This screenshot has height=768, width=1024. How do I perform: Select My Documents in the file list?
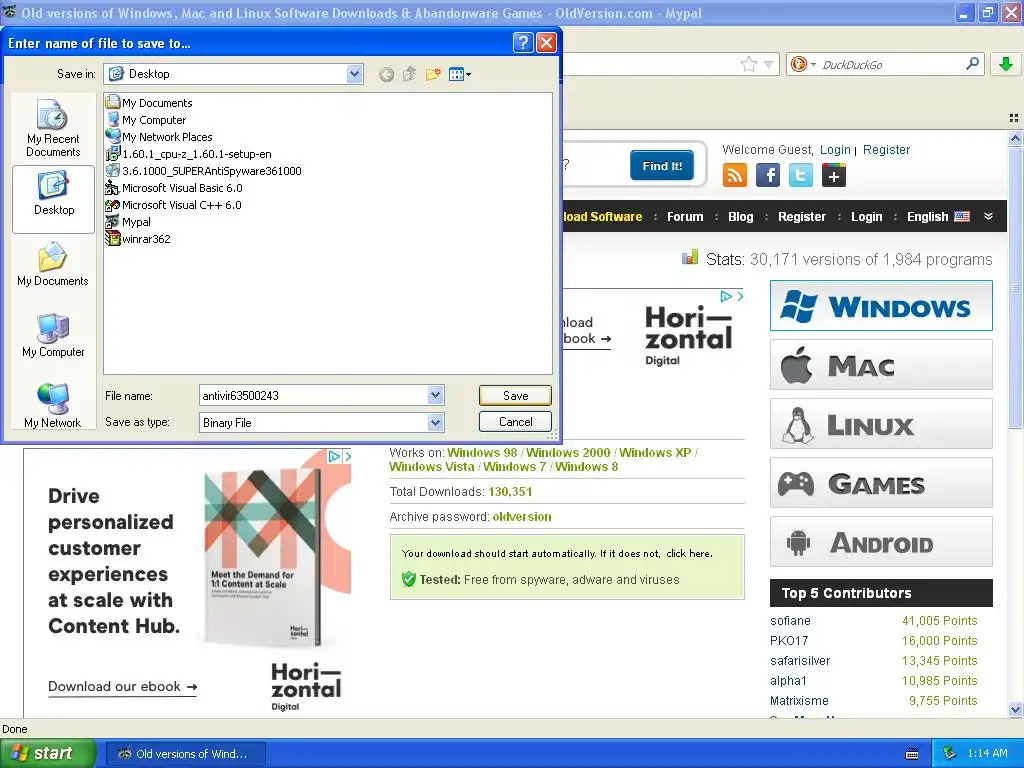pos(150,103)
